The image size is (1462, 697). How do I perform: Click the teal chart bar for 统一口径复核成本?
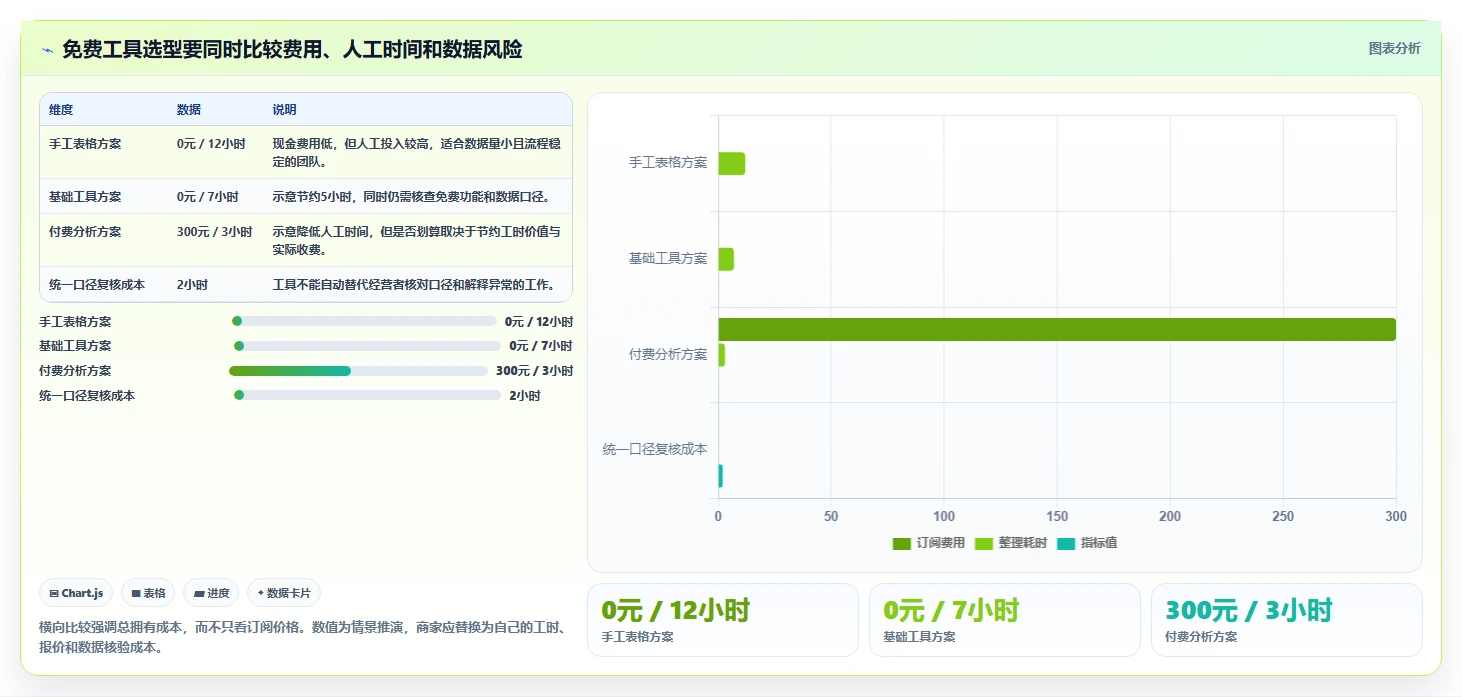coord(720,476)
